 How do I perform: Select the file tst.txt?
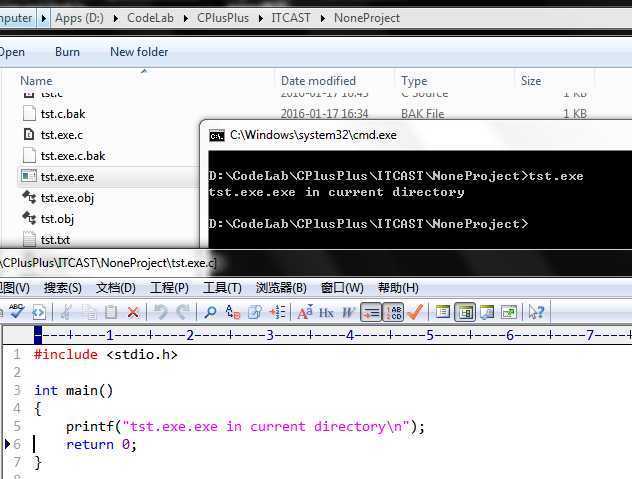click(x=55, y=240)
